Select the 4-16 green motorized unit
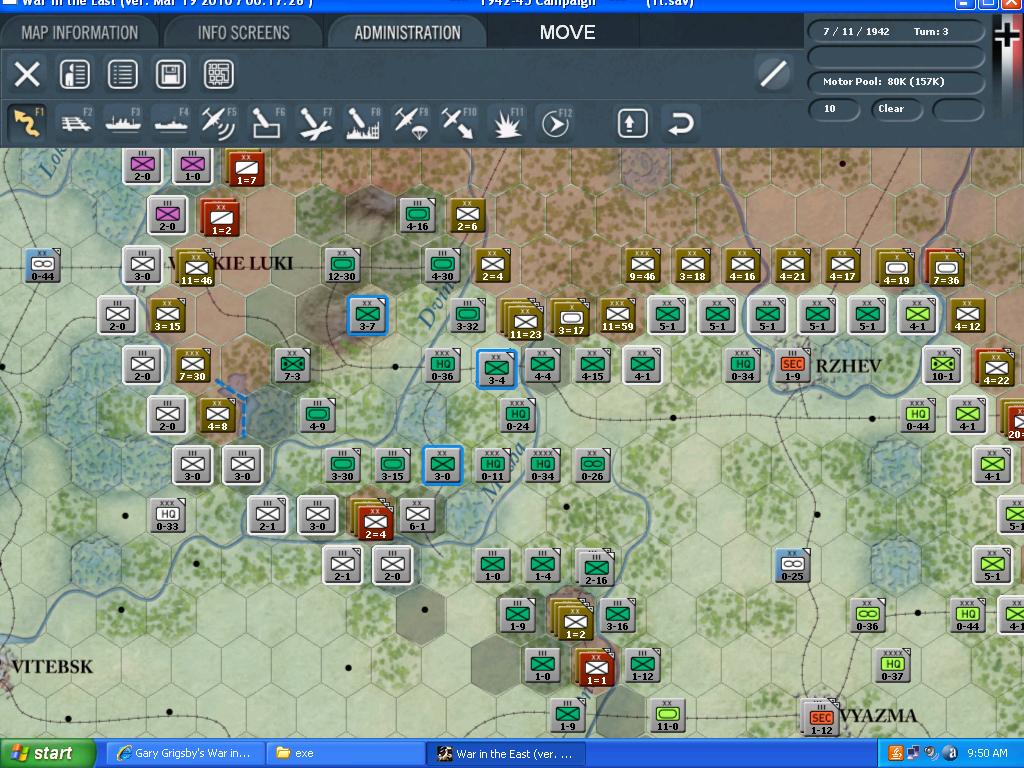Screen dimensions: 1024x768 tap(417, 216)
